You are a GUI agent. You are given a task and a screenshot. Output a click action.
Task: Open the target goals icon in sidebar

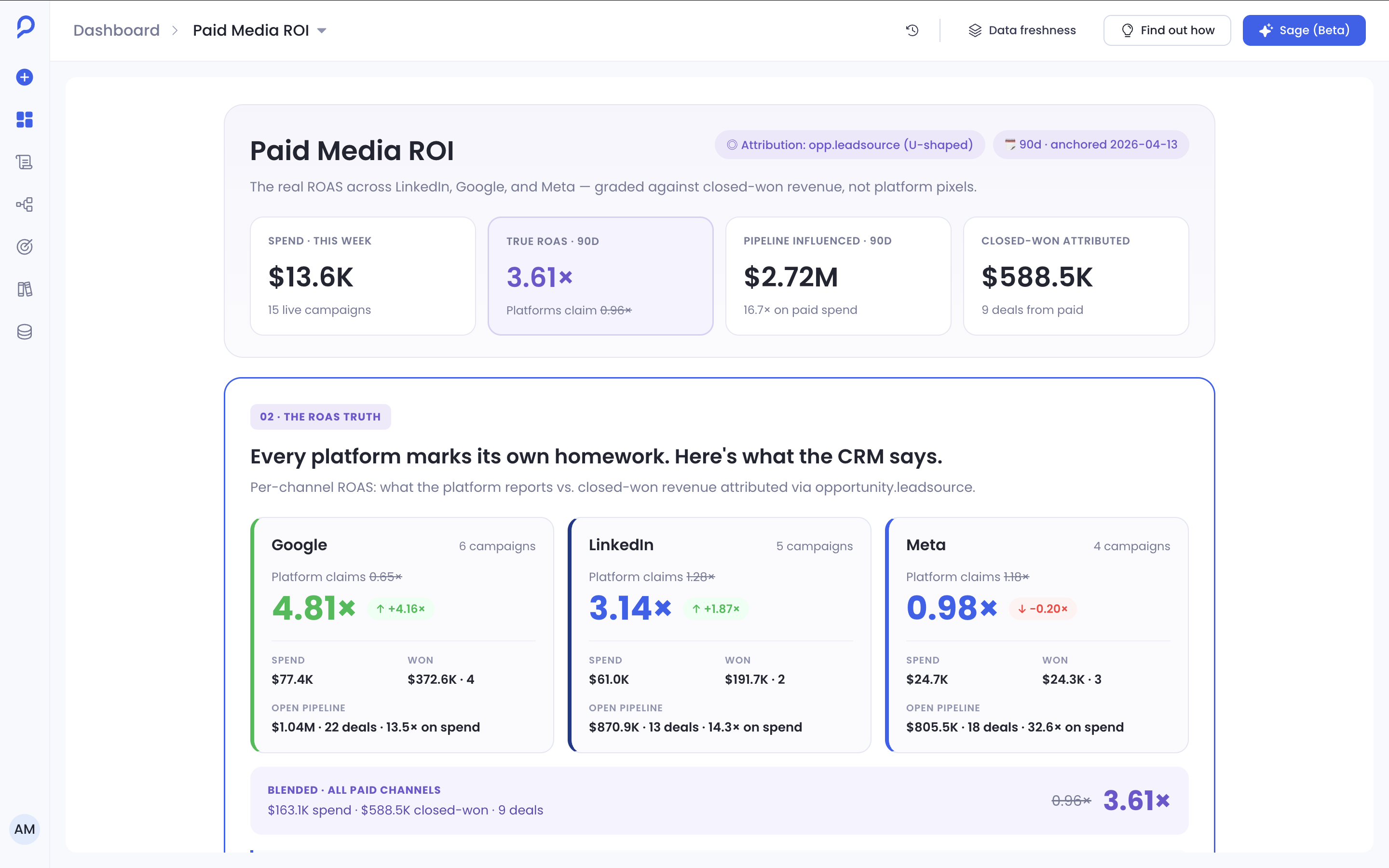tap(25, 247)
